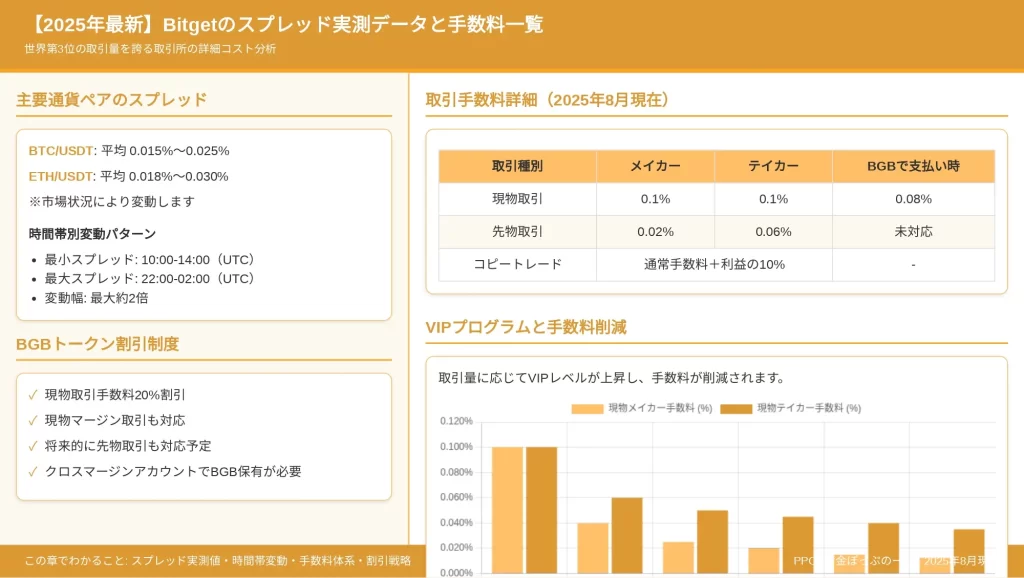The image size is (1024, 578).
Task: Click the BTC/USDT pair label
Action: [x=61, y=151]
